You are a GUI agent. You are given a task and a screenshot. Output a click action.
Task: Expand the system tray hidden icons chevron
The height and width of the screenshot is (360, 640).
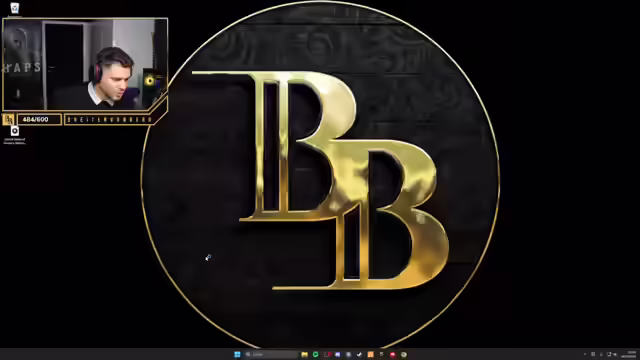[585, 354]
